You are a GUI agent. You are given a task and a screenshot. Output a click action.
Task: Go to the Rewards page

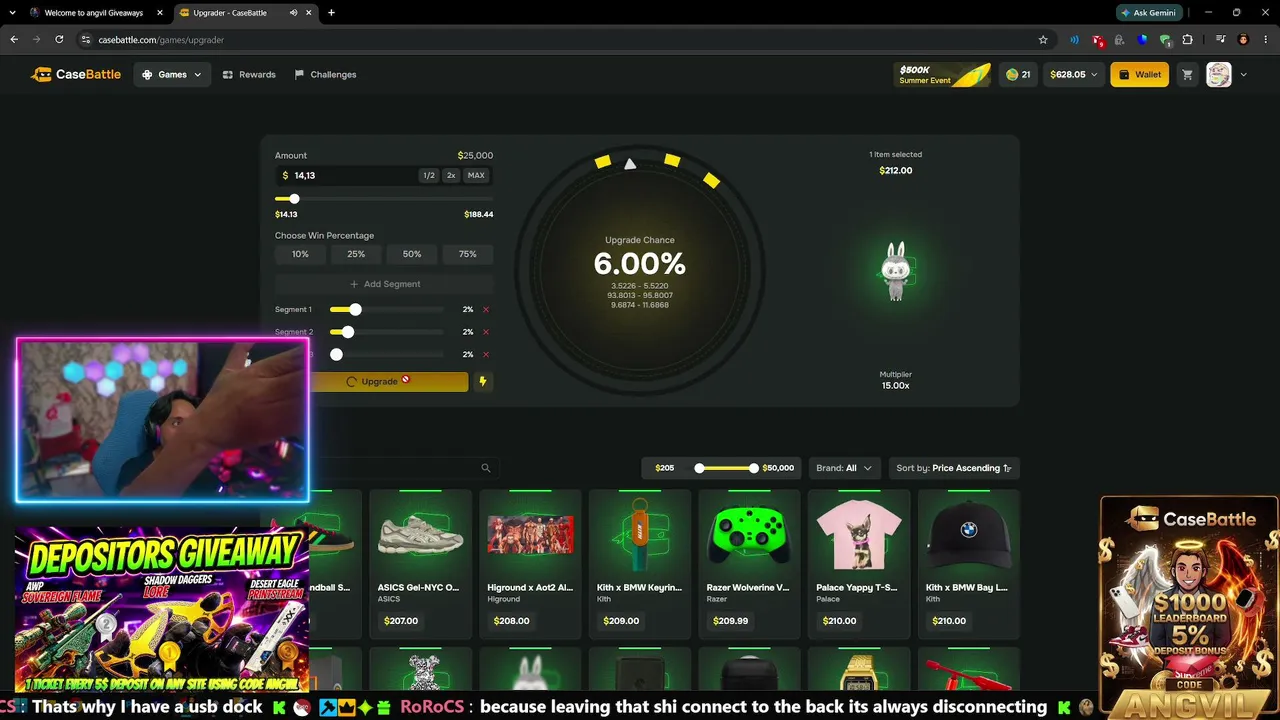(249, 74)
